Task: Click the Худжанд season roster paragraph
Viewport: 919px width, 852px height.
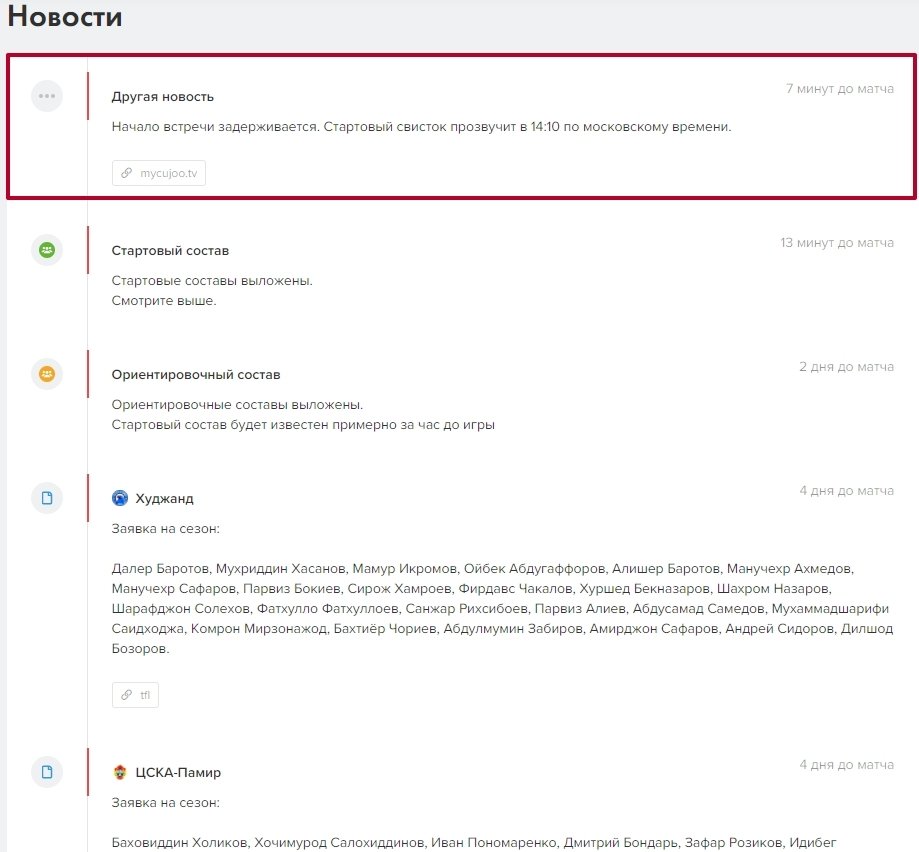Action: point(500,608)
